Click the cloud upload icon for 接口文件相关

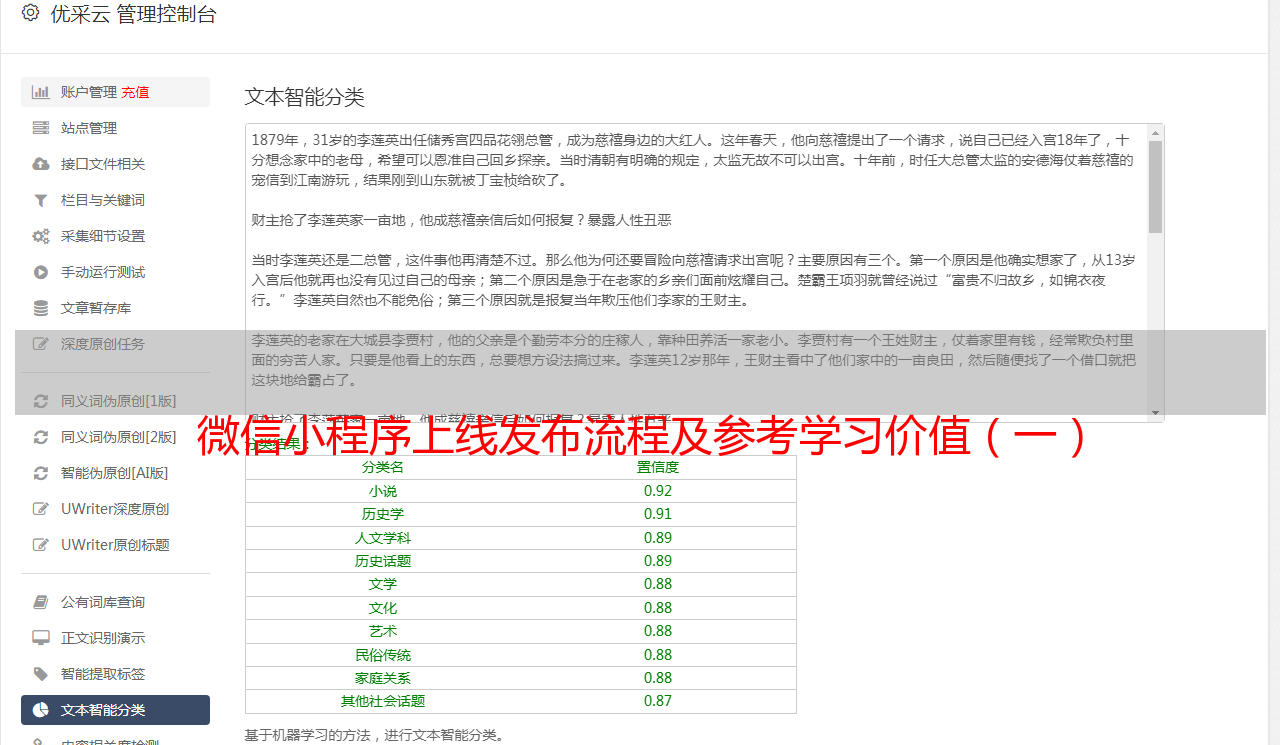point(41,164)
